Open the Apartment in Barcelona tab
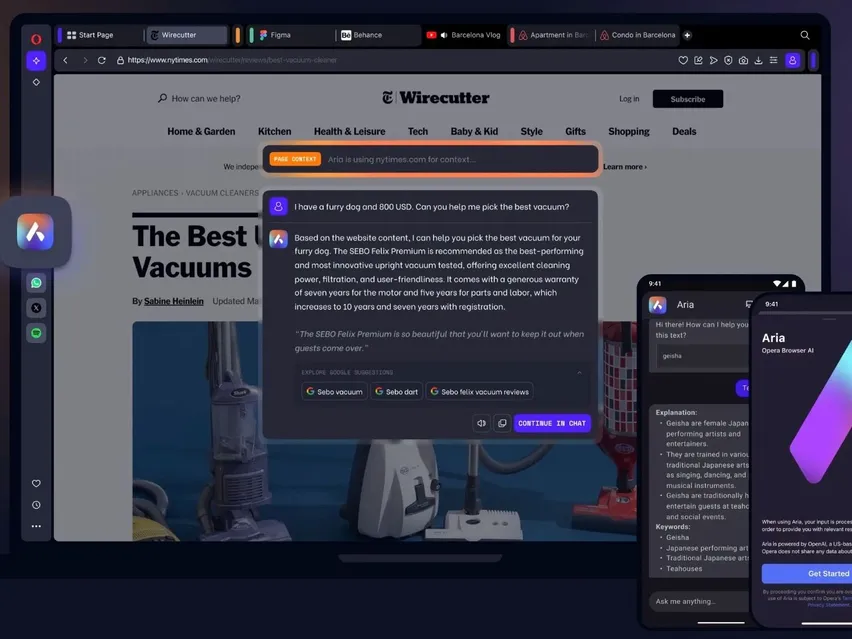 click(554, 35)
